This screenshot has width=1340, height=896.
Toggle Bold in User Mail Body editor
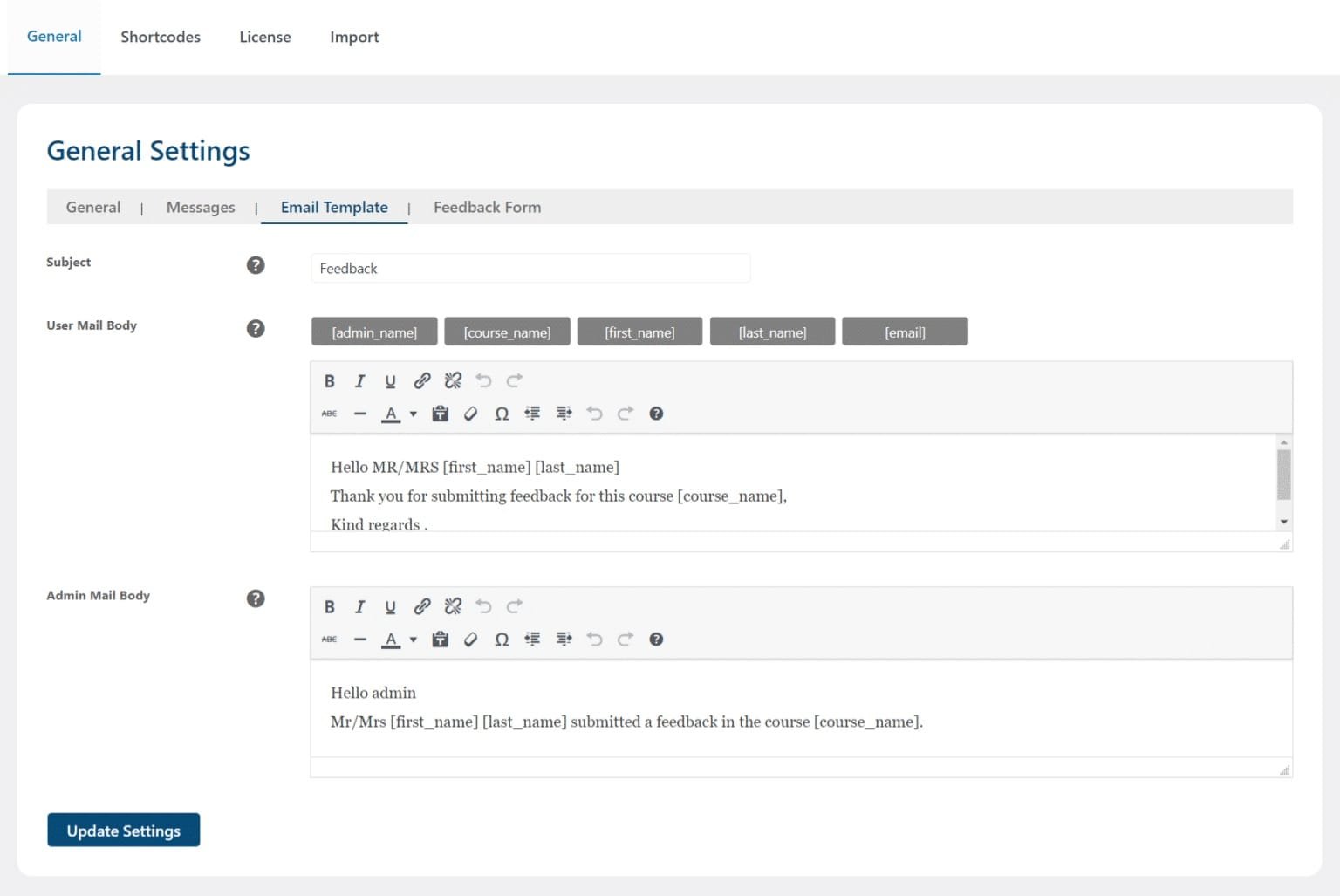click(330, 381)
